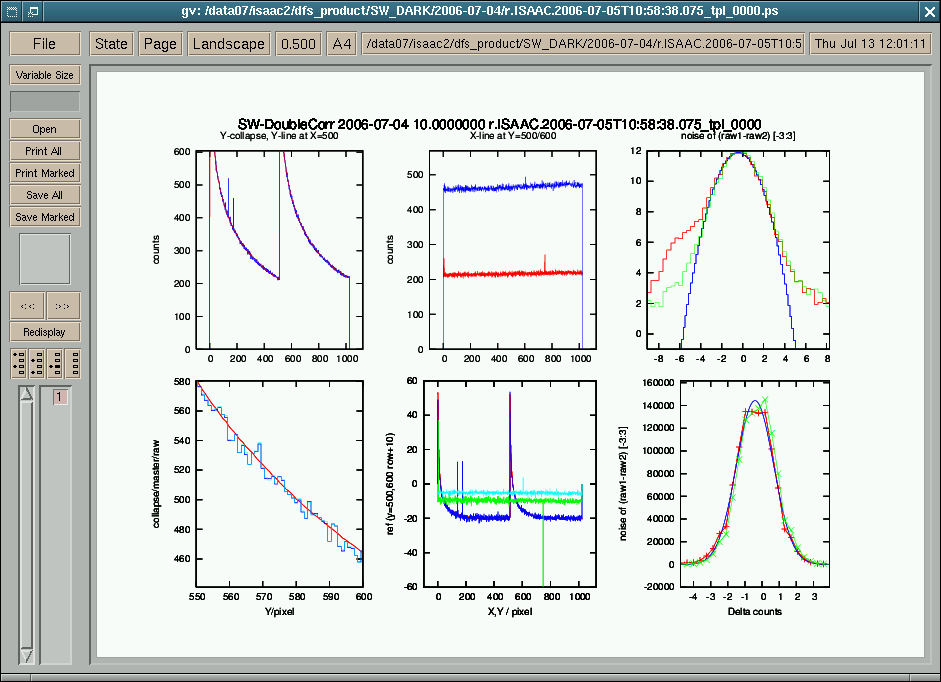Click the mark current page icon
The height and width of the screenshot is (682, 941).
[55, 363]
